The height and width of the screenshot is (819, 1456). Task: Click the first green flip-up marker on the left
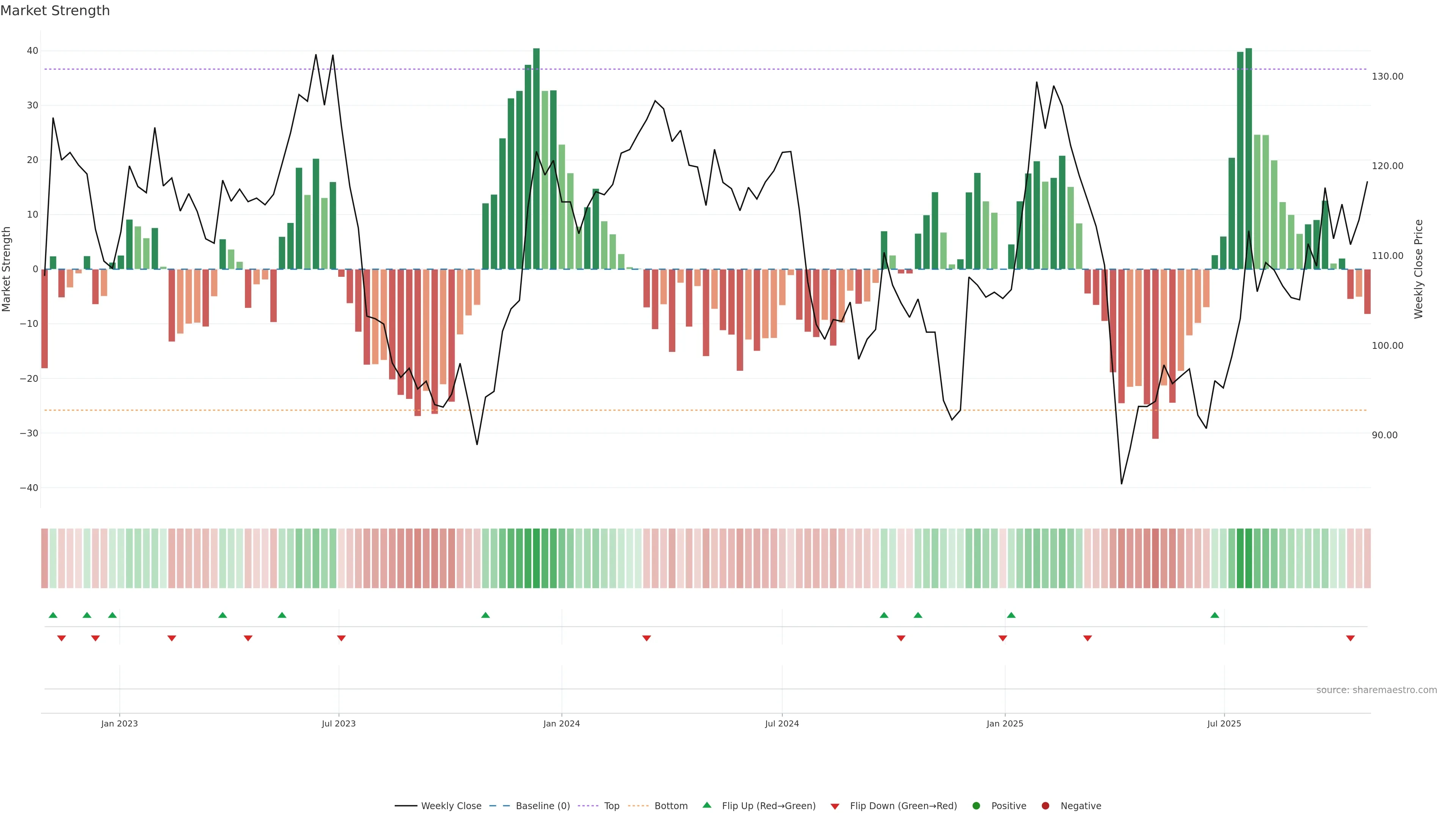point(53,615)
